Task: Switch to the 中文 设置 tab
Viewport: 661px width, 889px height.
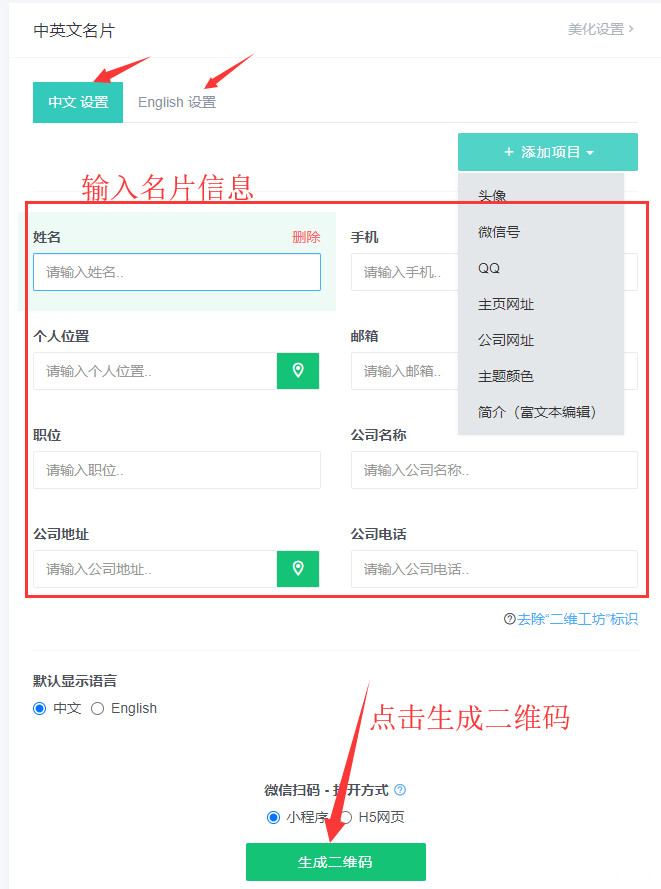Action: (78, 102)
